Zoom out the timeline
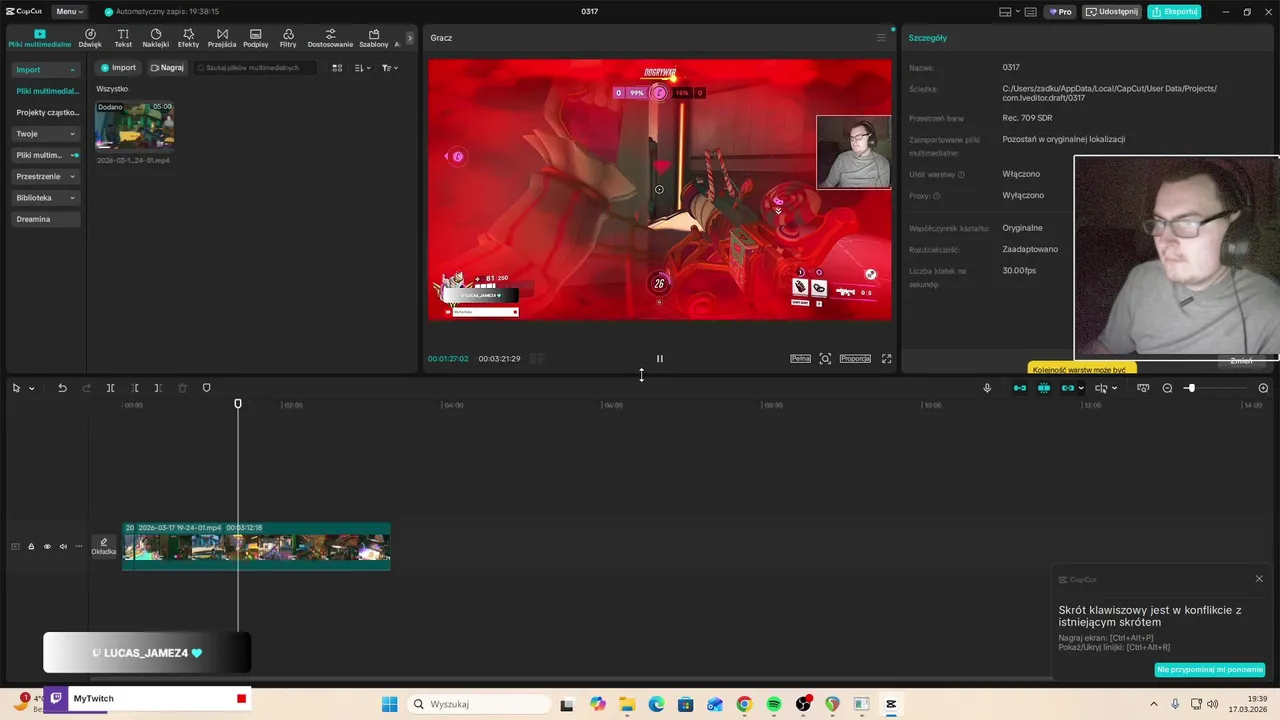This screenshot has height=720, width=1280. click(1167, 388)
